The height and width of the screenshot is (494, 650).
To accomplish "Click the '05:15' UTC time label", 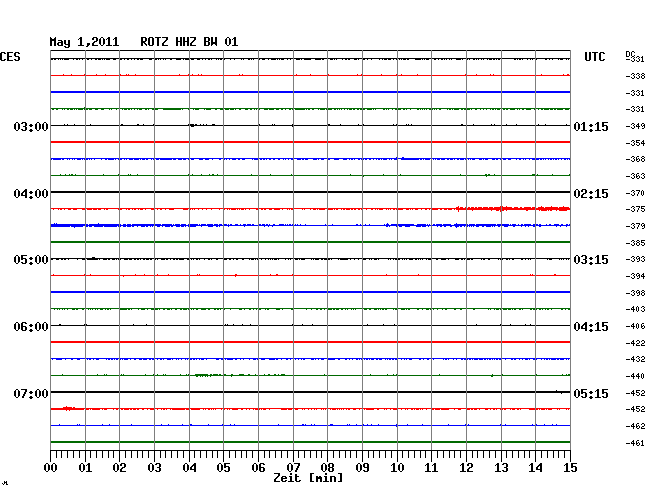I will [x=591, y=393].
